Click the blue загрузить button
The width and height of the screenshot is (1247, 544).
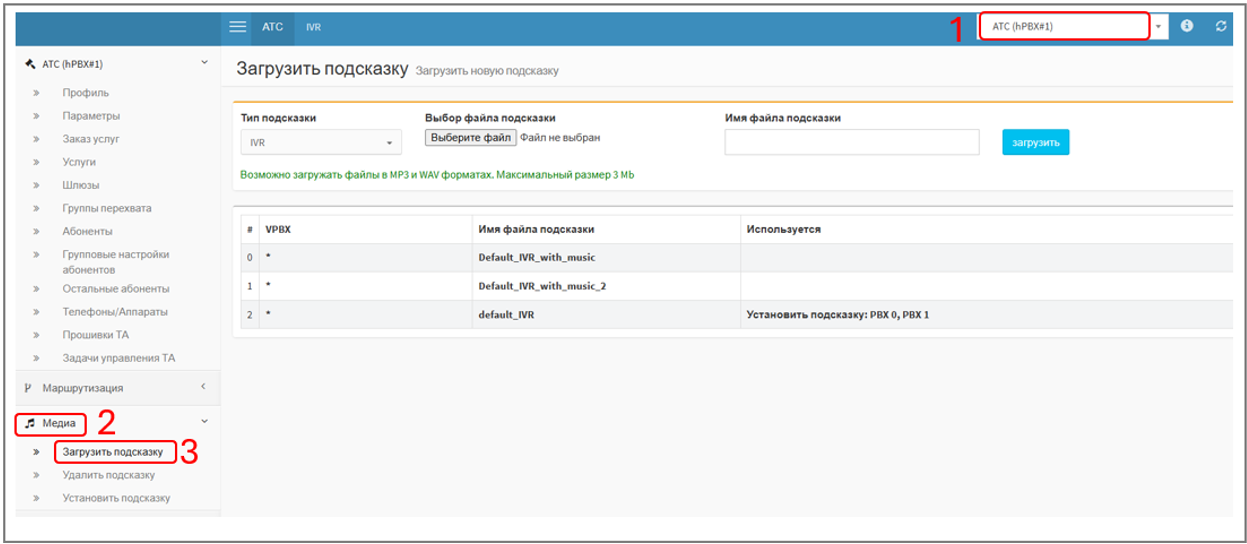1035,143
